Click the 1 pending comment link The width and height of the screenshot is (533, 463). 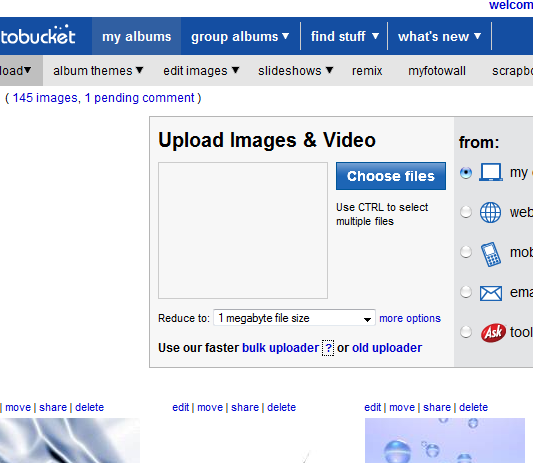[x=139, y=98]
